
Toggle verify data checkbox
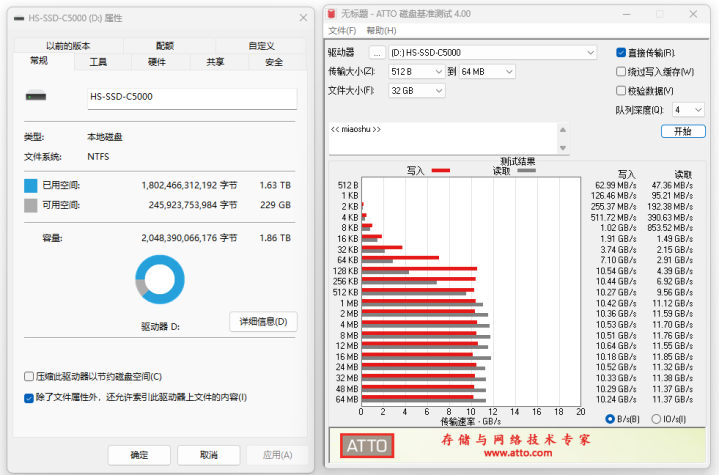click(x=621, y=91)
